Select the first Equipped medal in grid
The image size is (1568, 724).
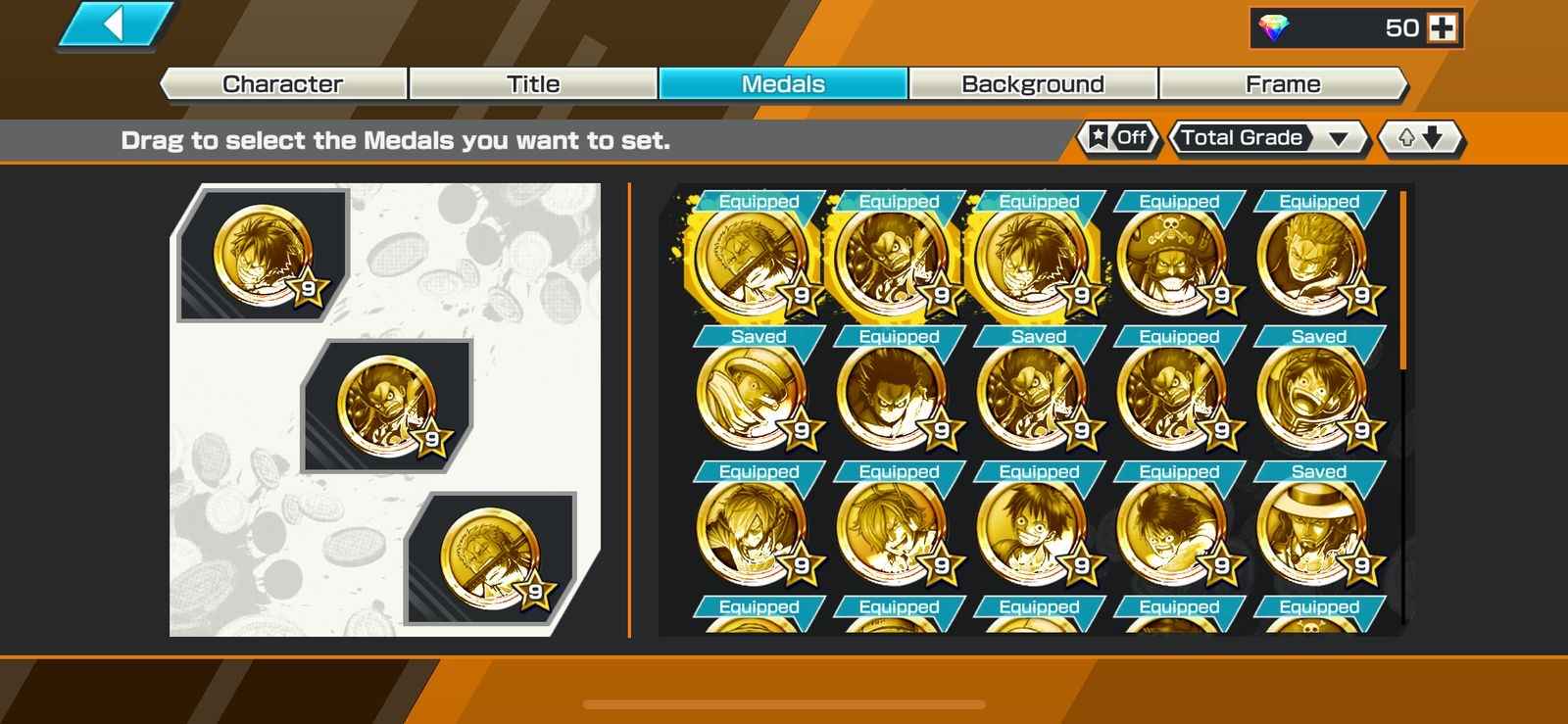758,258
